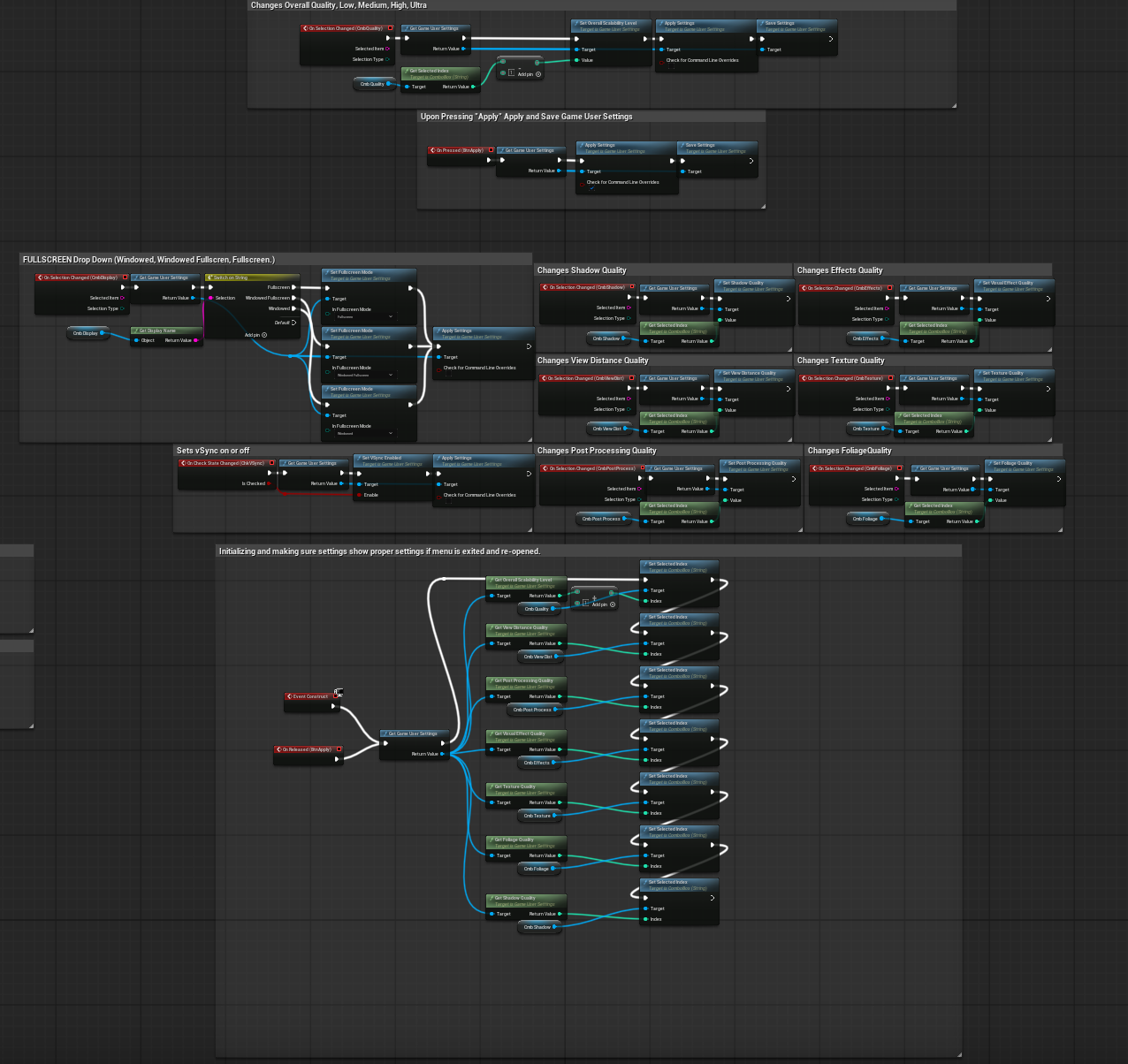Open In Fullscreen Mode dropdown set to Windowed Fullscreen
The height and width of the screenshot is (1064, 1128).
[364, 375]
